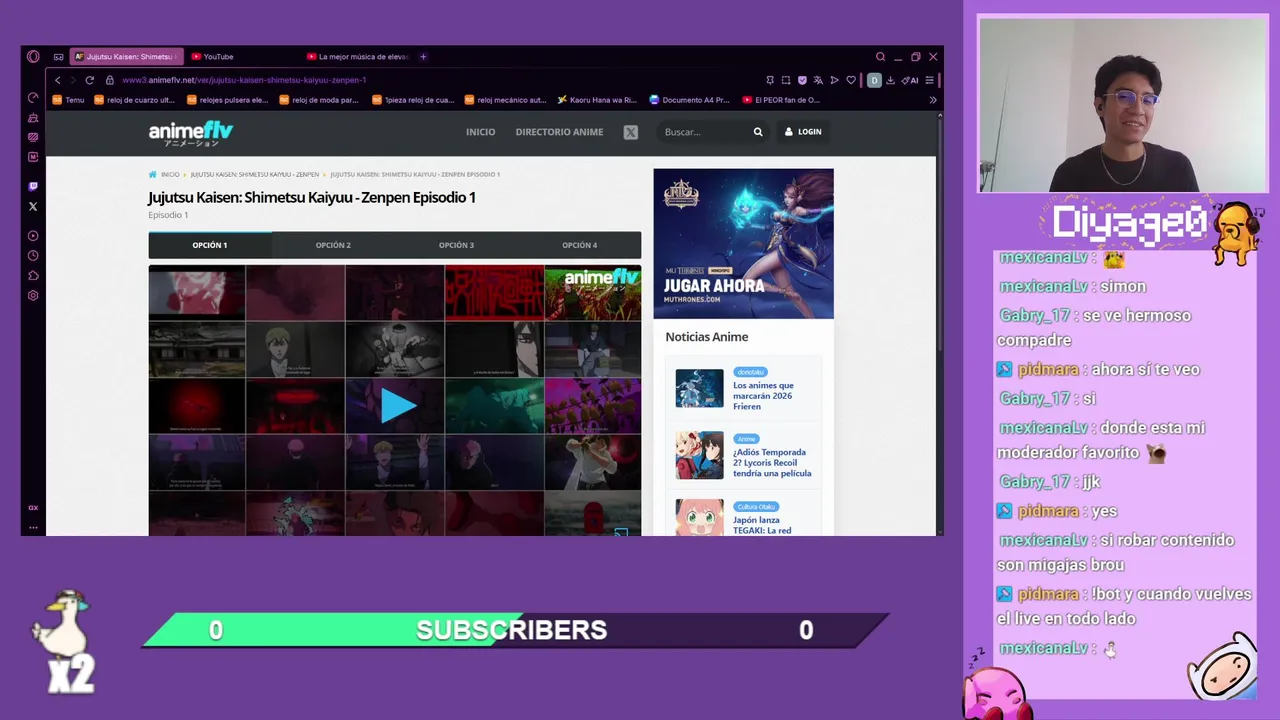Switch to La mejor música tab
Viewport: 1280px width, 720px height.
click(358, 57)
